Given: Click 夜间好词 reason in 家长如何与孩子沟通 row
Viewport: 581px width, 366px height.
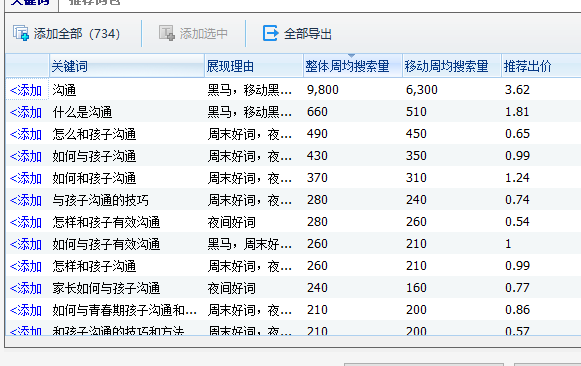Looking at the screenshot, I should pyautogui.click(x=232, y=288).
